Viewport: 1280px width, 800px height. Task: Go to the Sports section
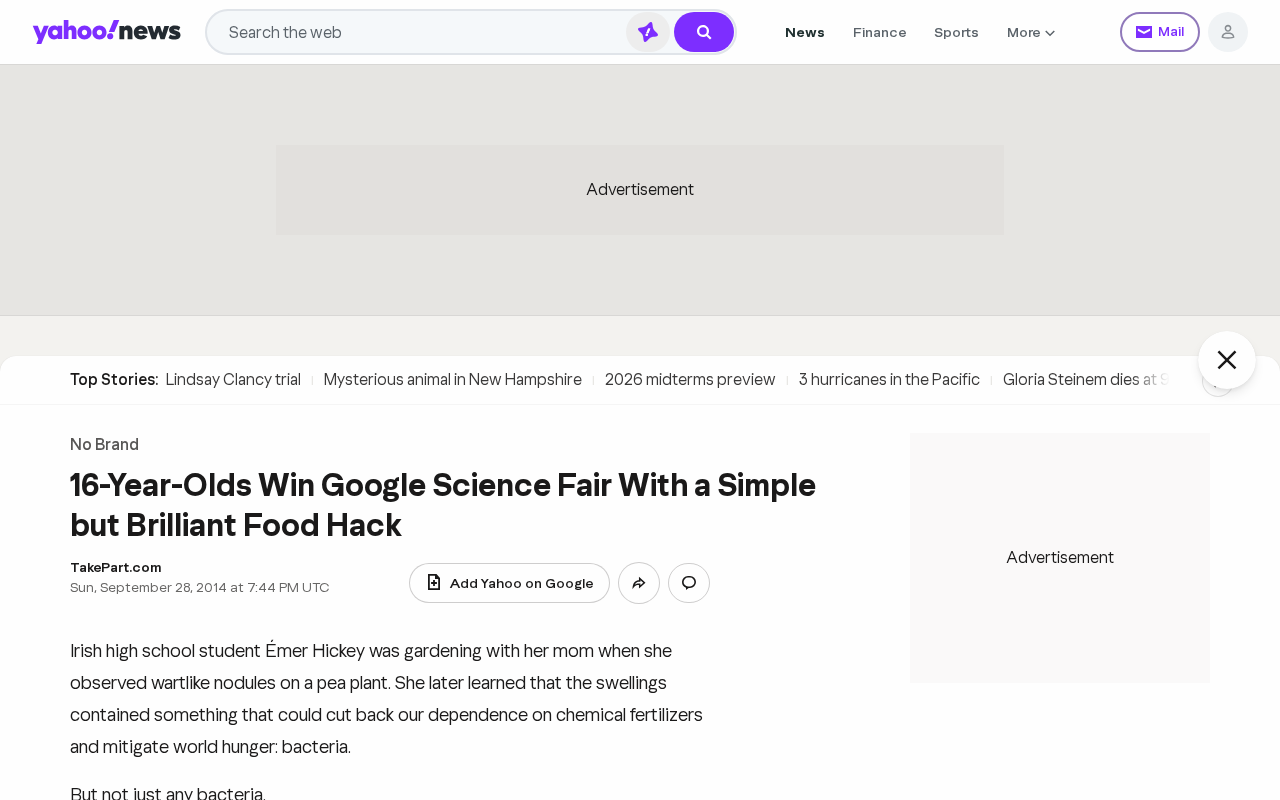point(956,32)
